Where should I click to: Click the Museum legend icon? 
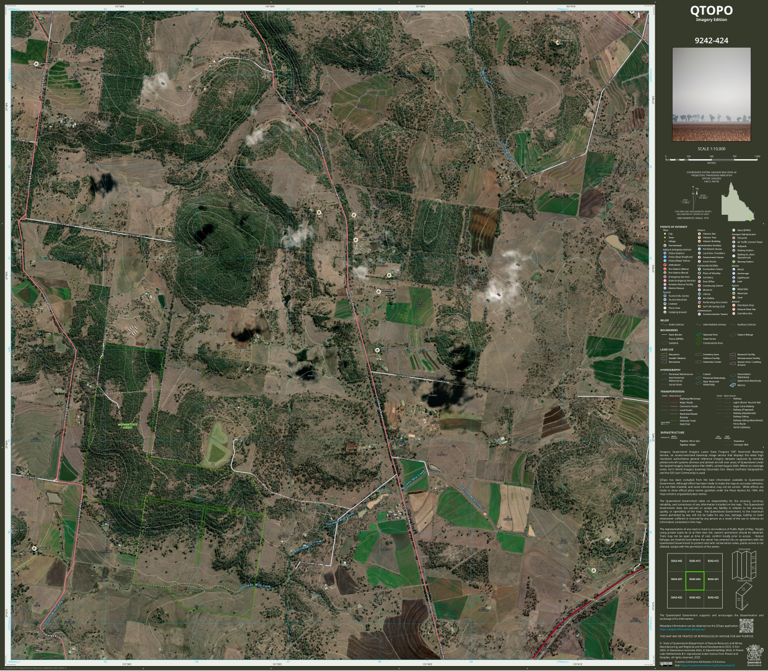point(699,290)
